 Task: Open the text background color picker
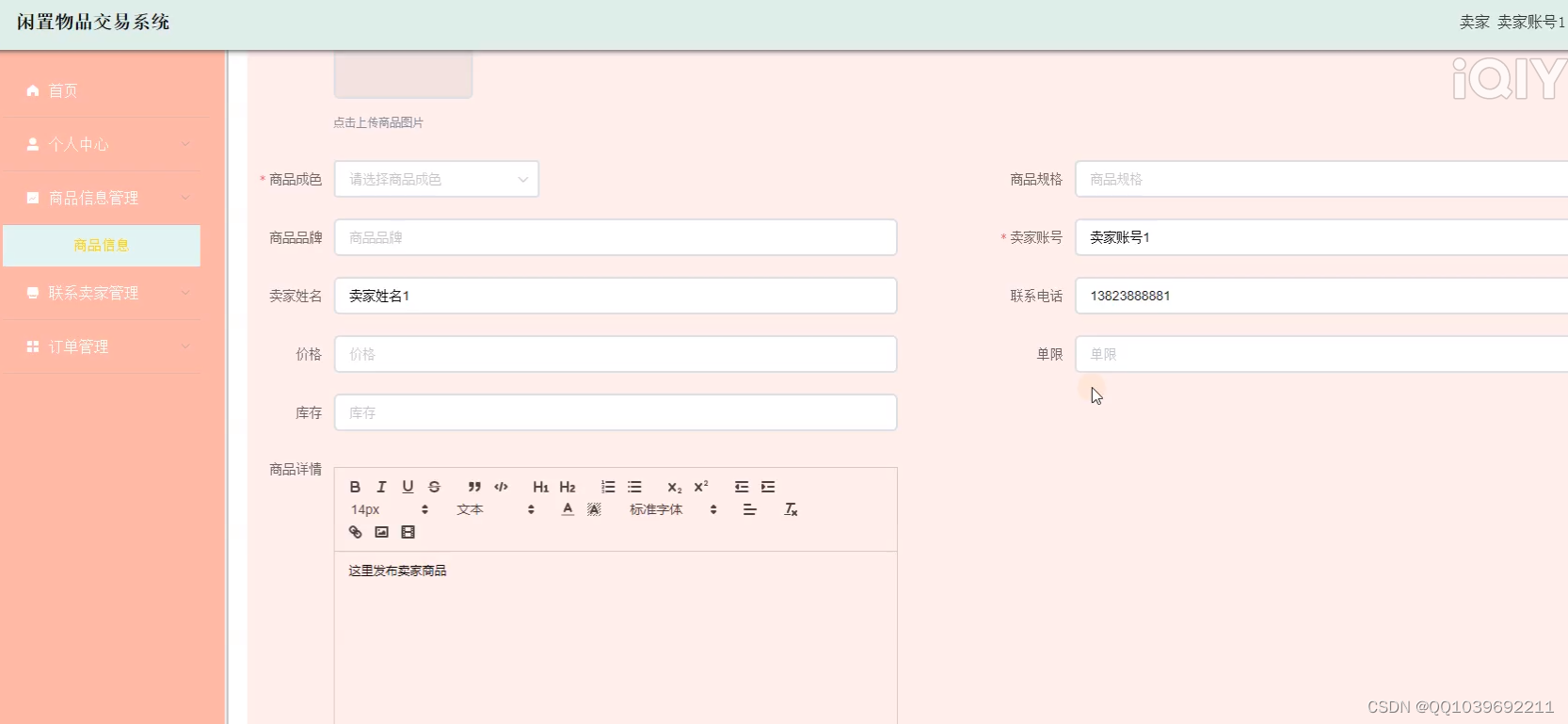click(x=594, y=509)
